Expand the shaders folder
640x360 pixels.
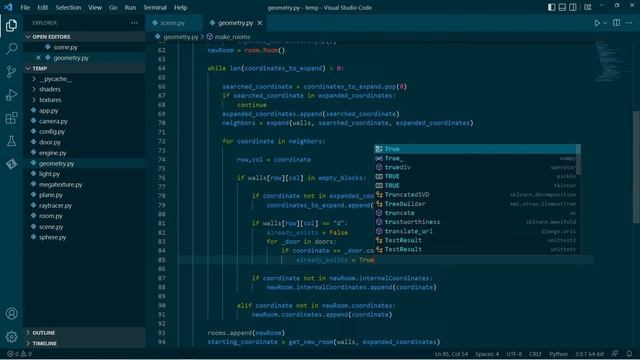coord(84,89)
